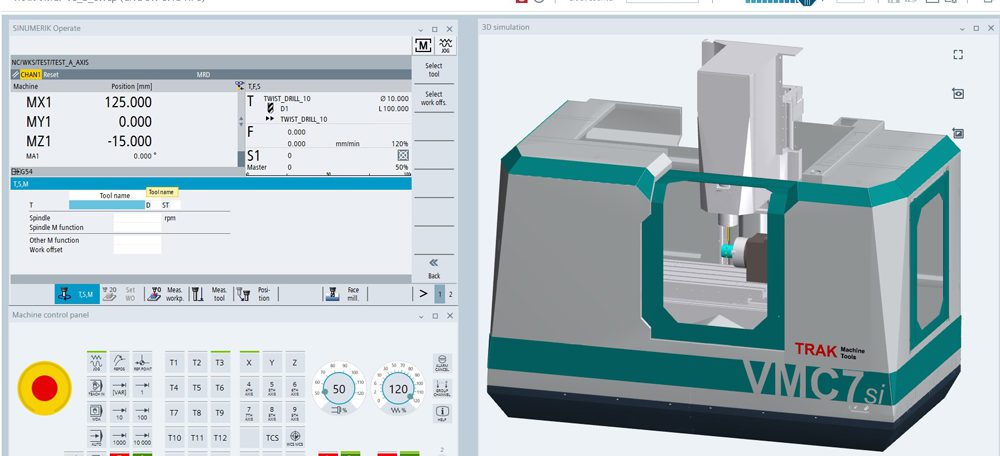Open Machine control panel dropdown arrow

(x=420, y=316)
